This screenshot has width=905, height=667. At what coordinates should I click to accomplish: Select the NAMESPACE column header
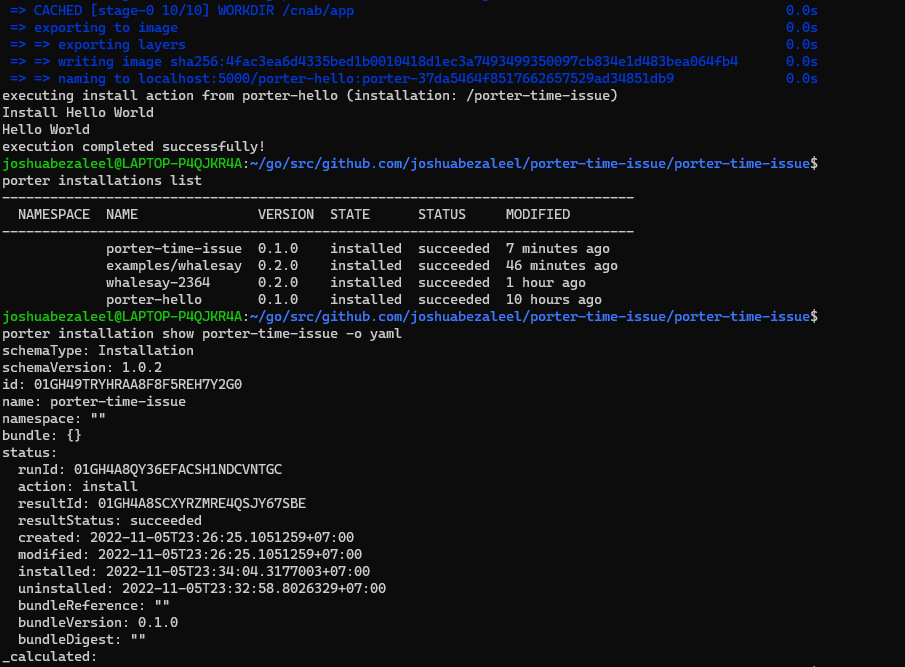(x=53, y=214)
